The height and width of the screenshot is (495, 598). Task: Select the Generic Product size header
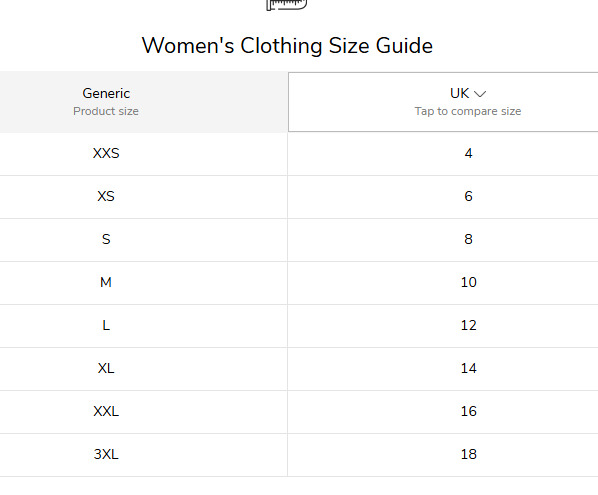144,102
